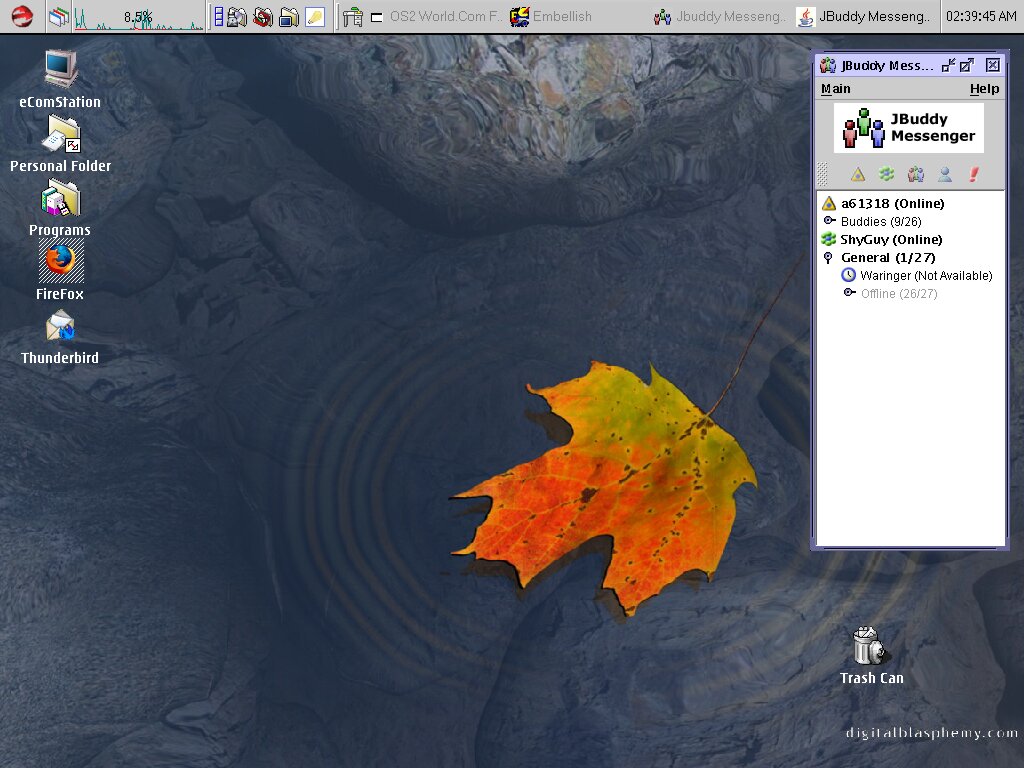Expand the Offline (26/27) group
1024x768 pixels.
(849, 293)
